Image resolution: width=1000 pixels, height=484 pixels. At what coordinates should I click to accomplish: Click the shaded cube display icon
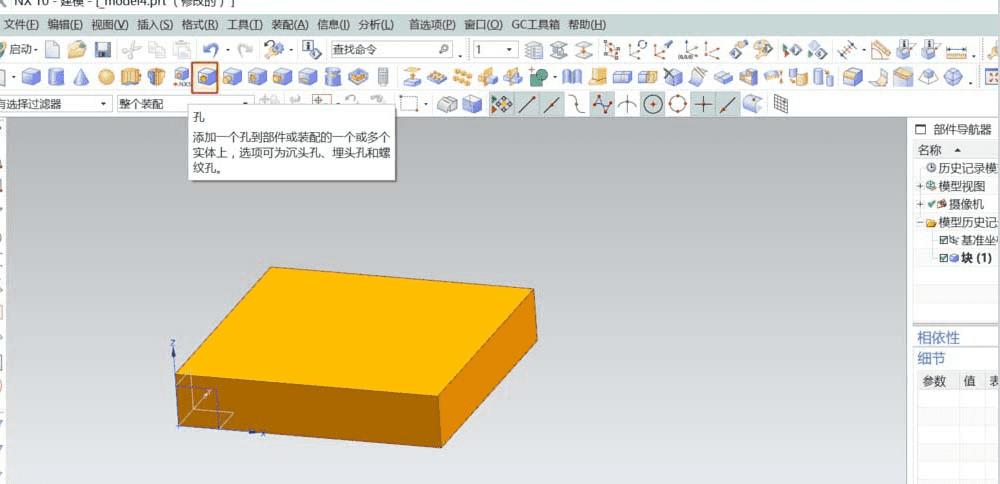click(472, 104)
